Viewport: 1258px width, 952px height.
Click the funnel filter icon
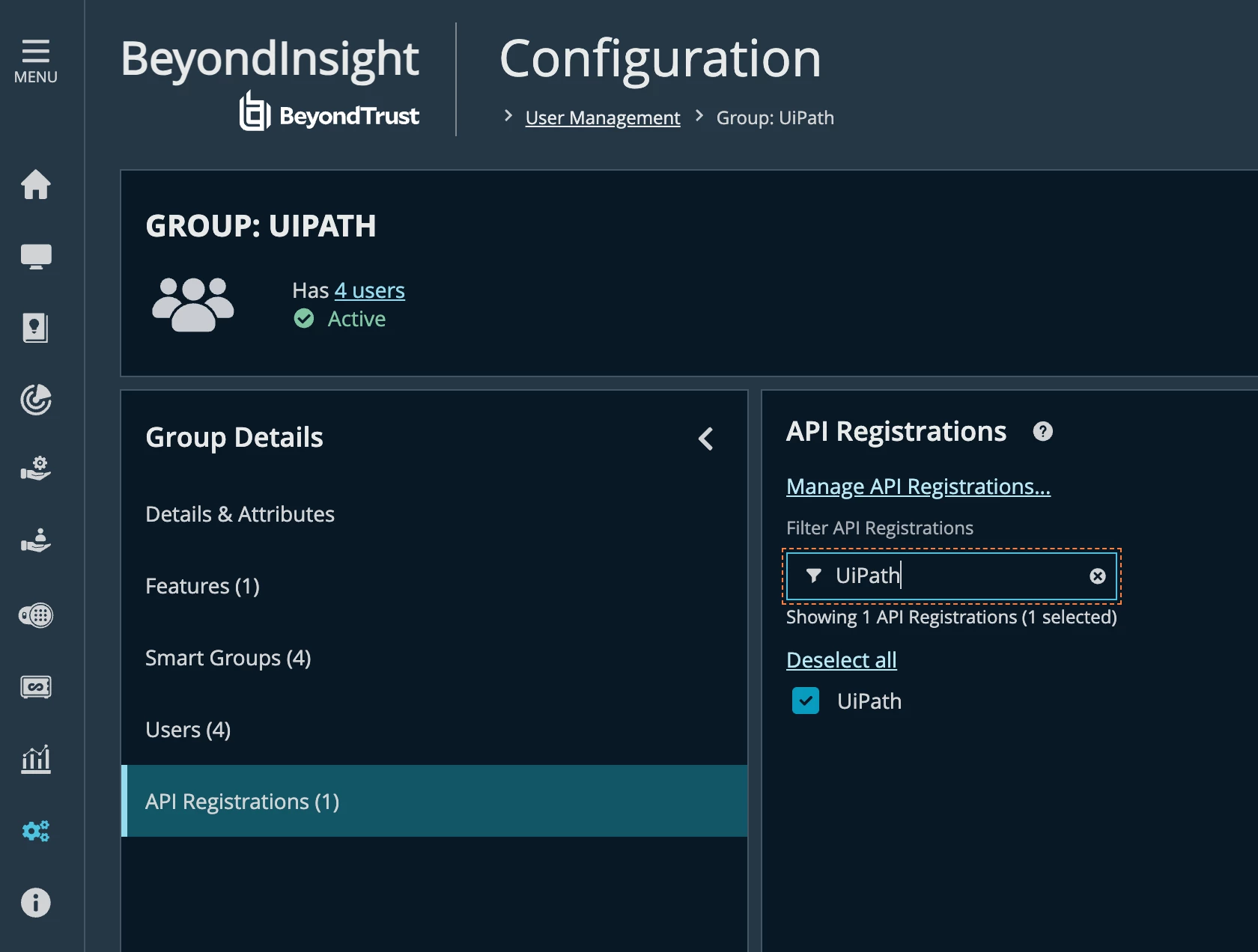[813, 576]
